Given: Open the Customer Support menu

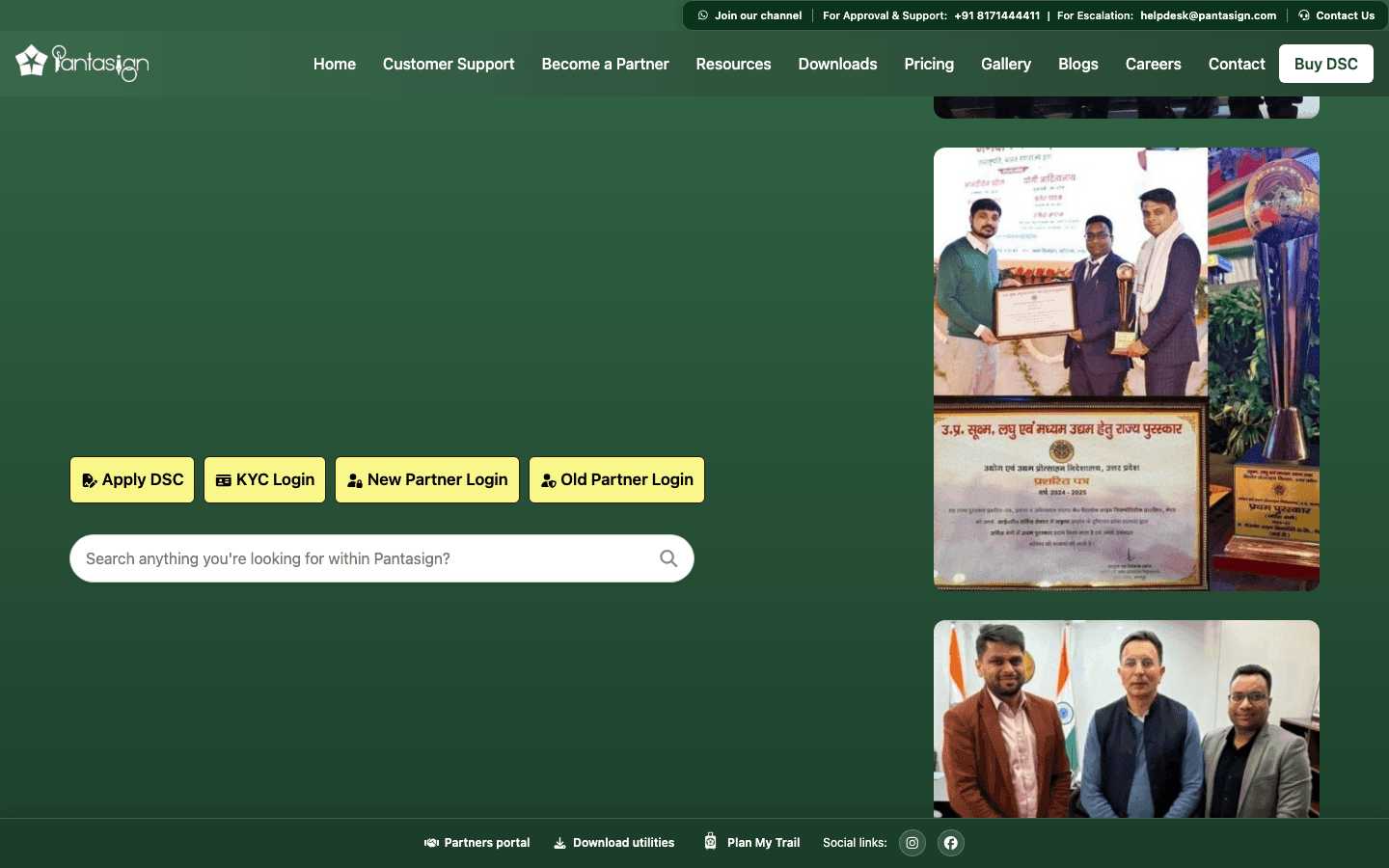Looking at the screenshot, I should 449,64.
